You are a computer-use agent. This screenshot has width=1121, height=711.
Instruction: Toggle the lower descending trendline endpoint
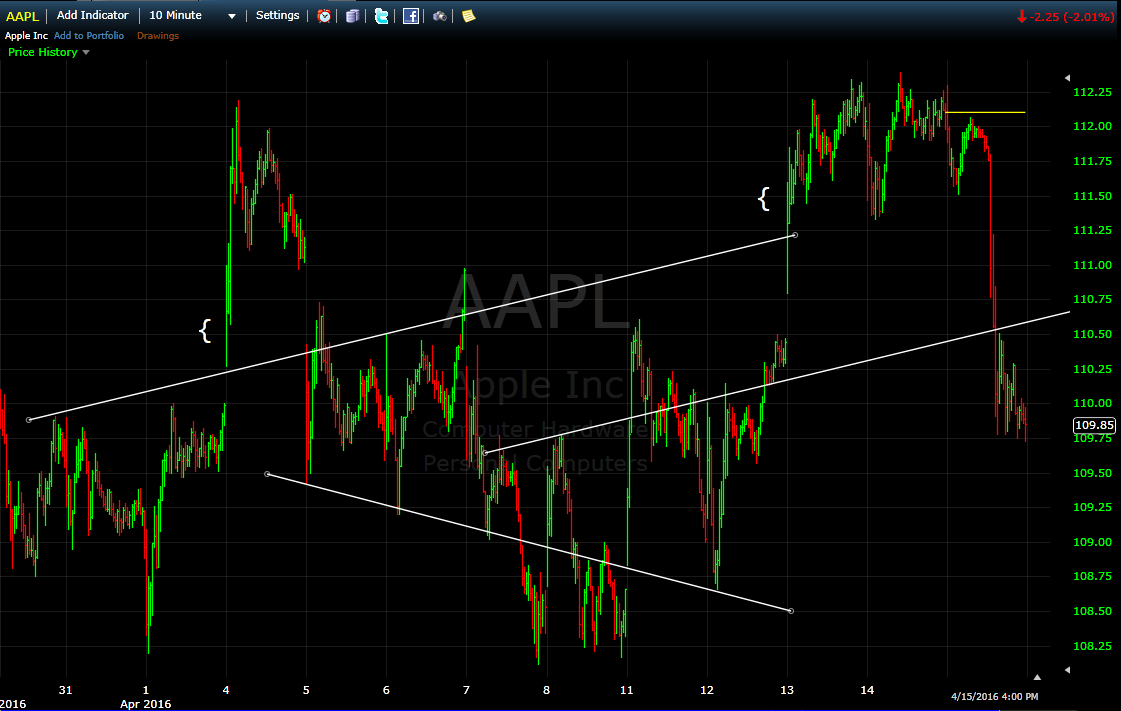pos(789,610)
